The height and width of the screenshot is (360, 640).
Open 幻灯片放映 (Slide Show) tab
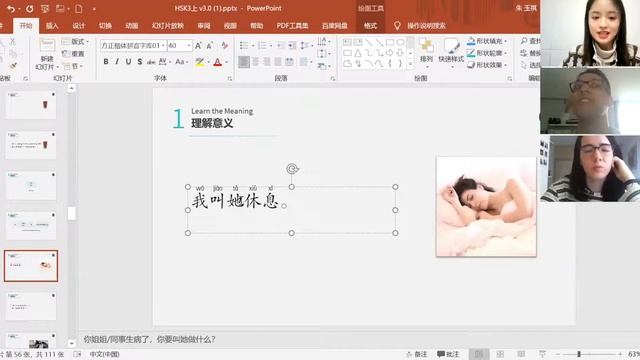click(167, 25)
